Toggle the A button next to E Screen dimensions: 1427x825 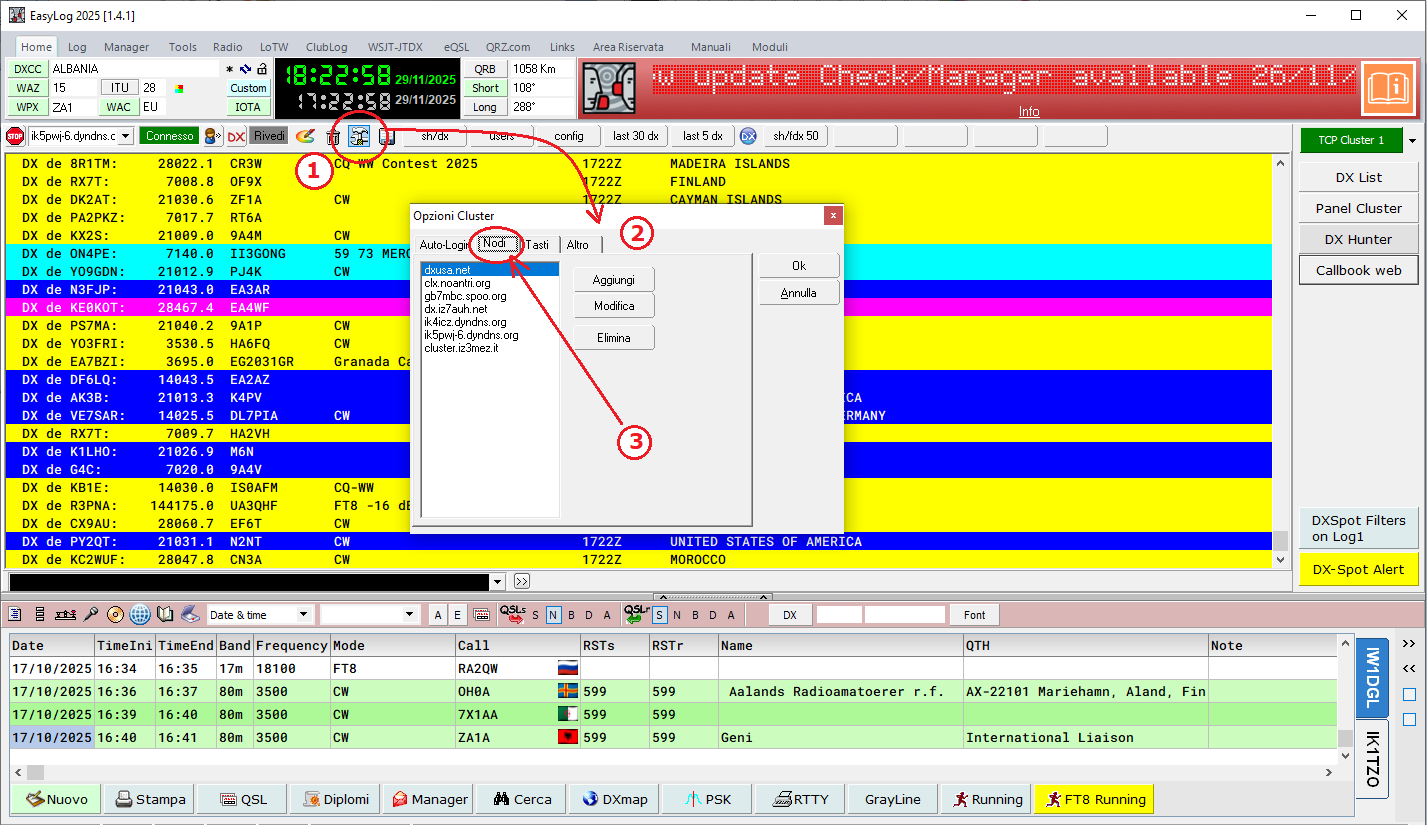coord(438,615)
